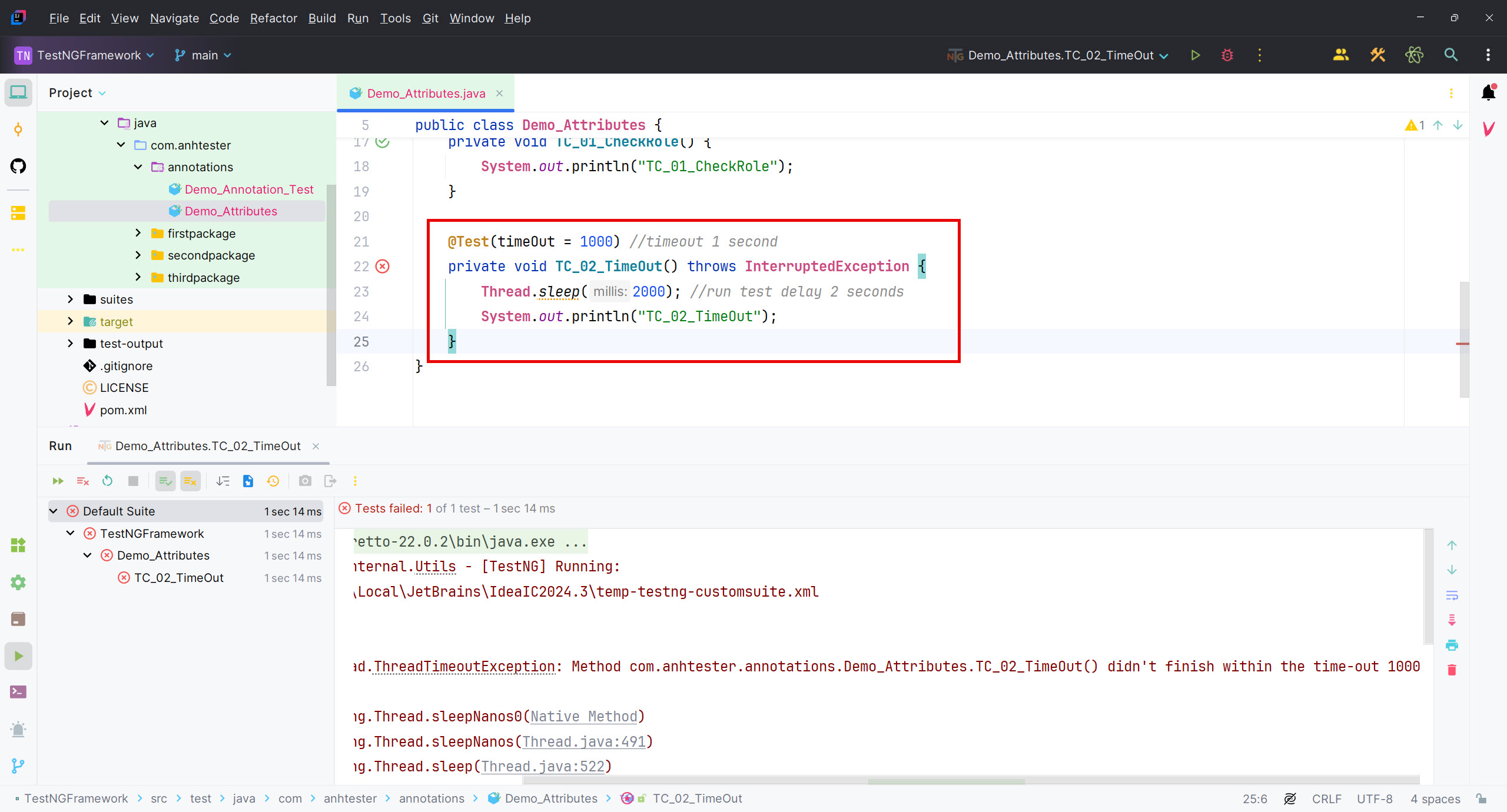Image resolution: width=1507 pixels, height=812 pixels.
Task: Open the Project tool window icon
Action: (18, 92)
